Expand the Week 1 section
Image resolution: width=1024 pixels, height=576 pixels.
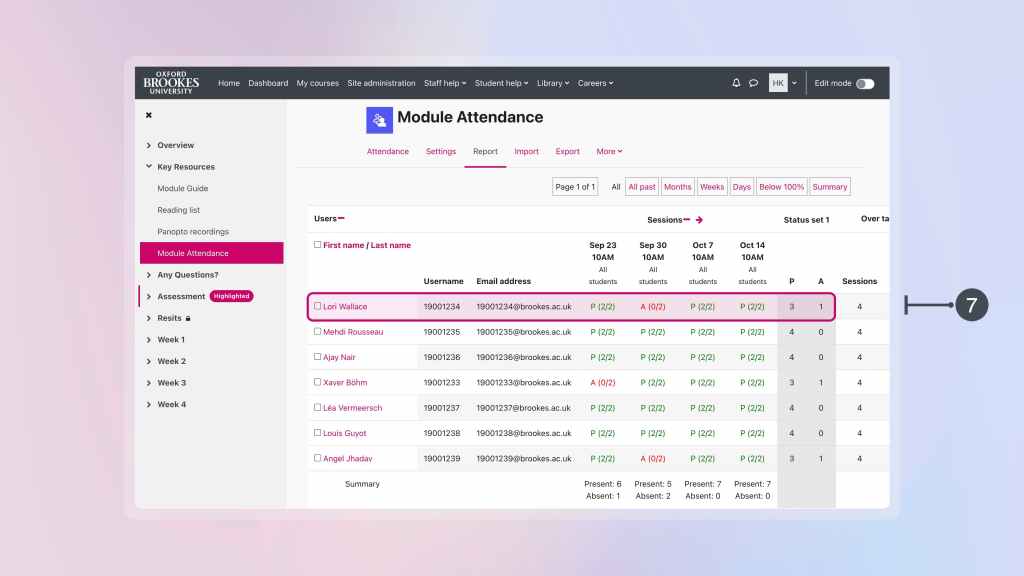point(169,339)
